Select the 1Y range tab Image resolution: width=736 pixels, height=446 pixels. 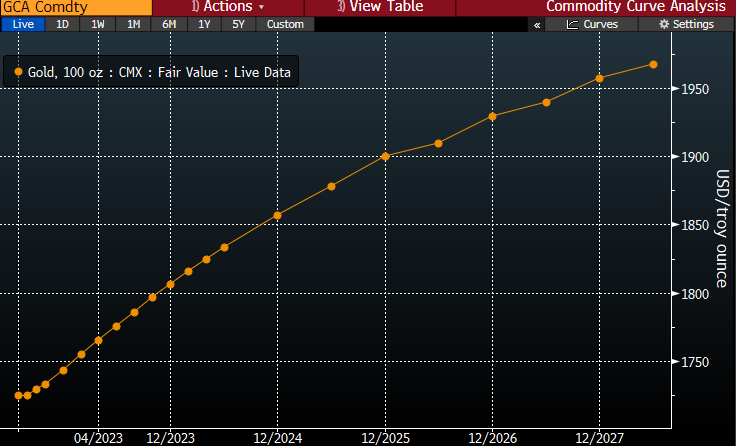204,24
